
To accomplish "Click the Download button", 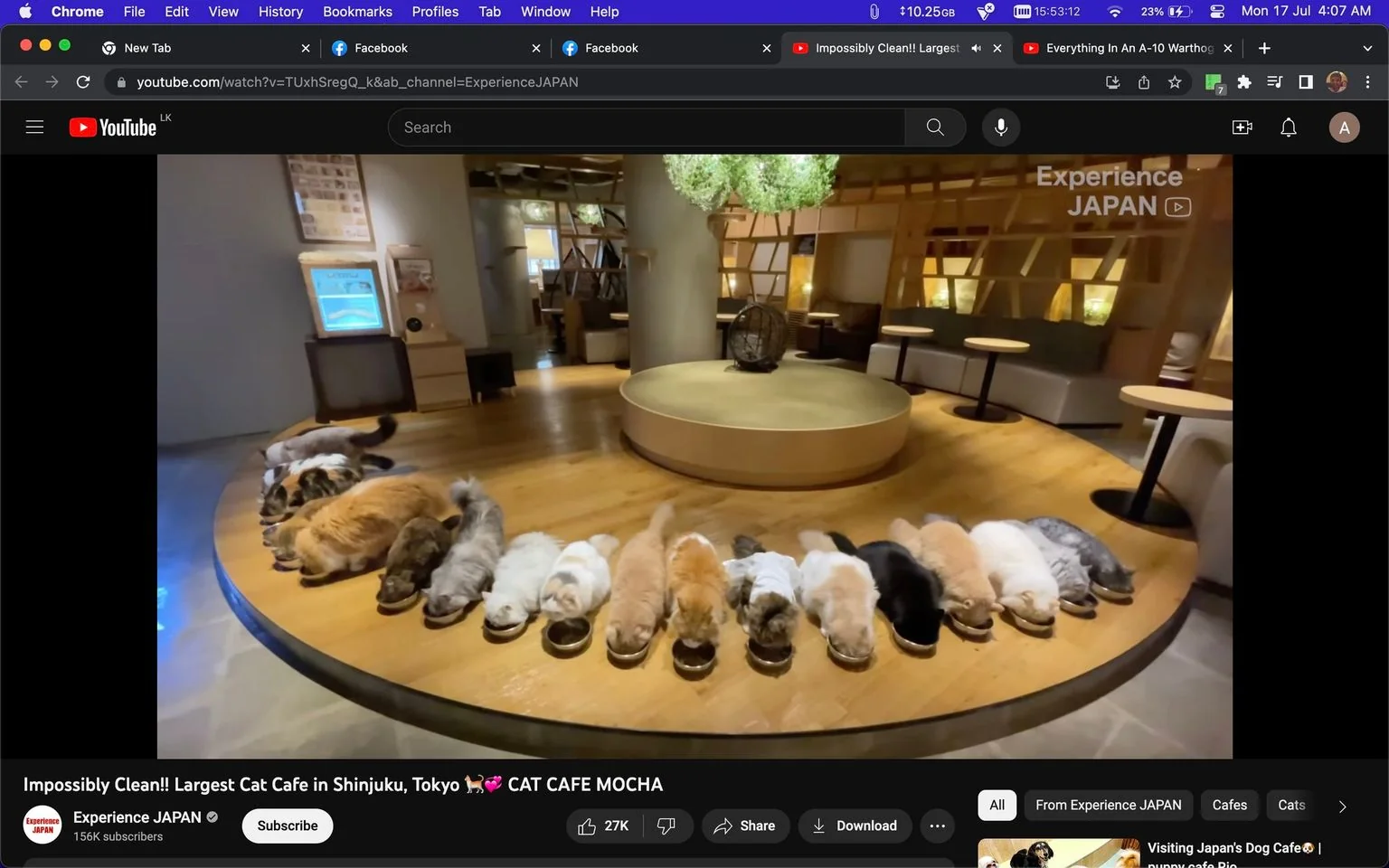I will click(855, 826).
